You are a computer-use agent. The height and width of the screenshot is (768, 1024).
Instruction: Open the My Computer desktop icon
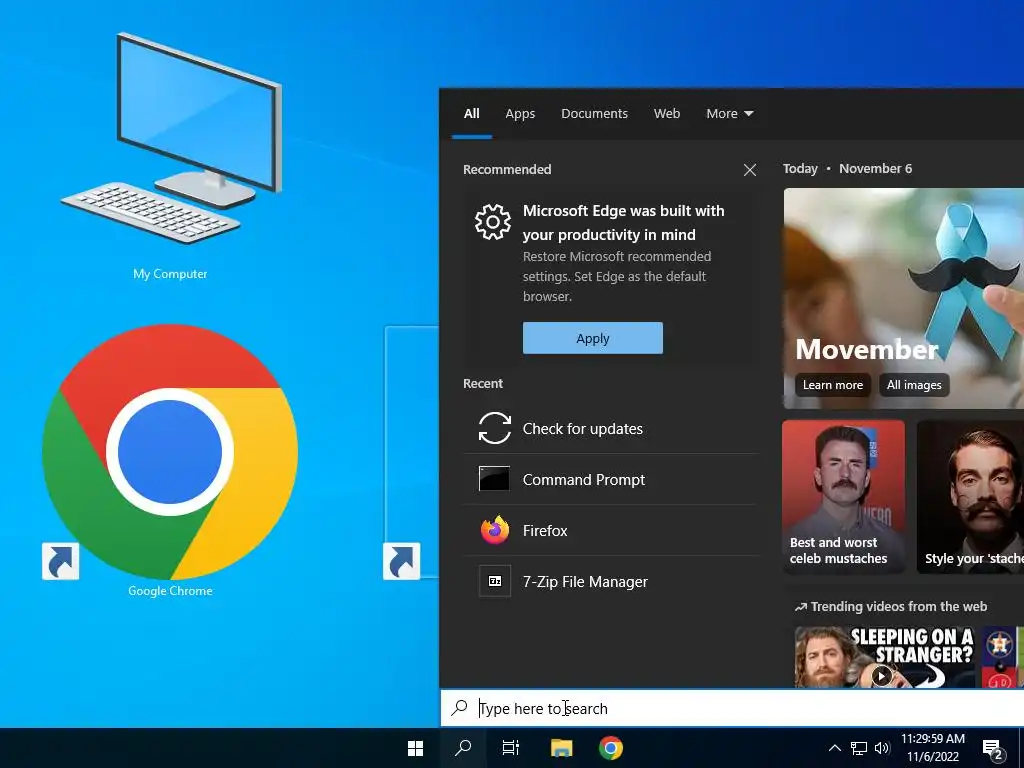click(x=171, y=153)
